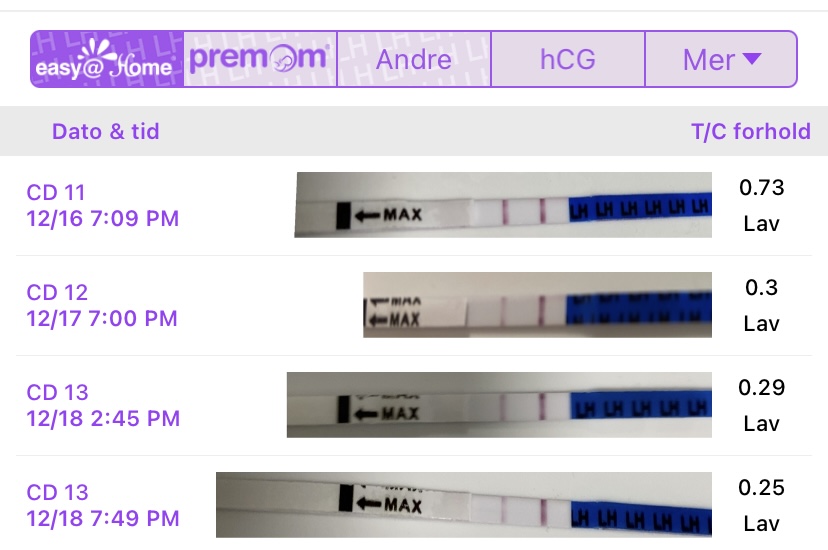
Task: Open the Mer dropdown menu
Action: pos(721,59)
